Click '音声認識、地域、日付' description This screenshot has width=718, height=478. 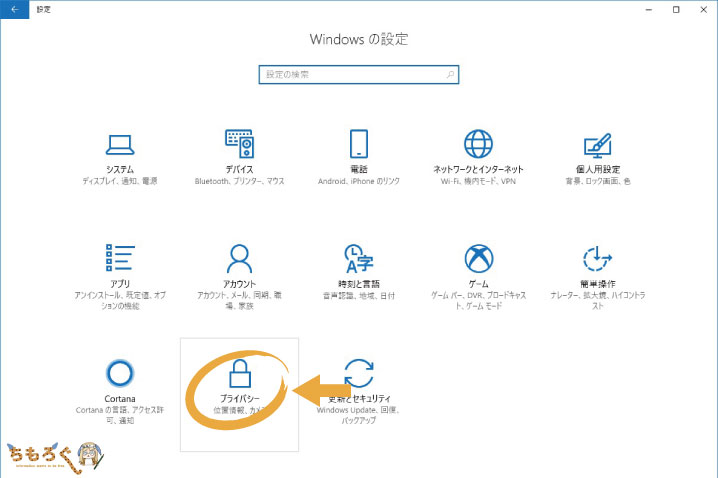pos(359,296)
